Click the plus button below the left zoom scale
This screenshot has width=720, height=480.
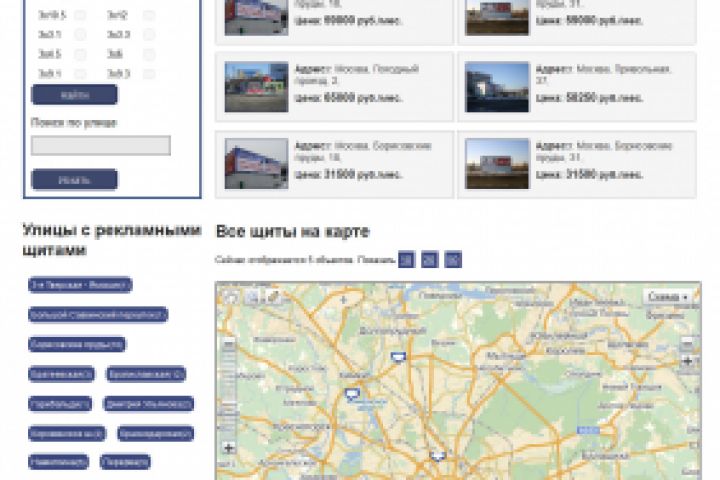(x=228, y=447)
